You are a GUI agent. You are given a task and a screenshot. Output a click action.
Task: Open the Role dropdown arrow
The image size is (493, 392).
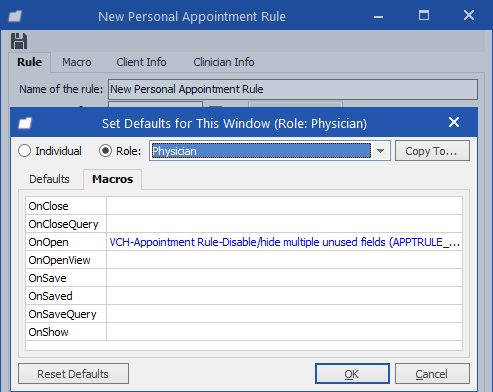pyautogui.click(x=380, y=151)
